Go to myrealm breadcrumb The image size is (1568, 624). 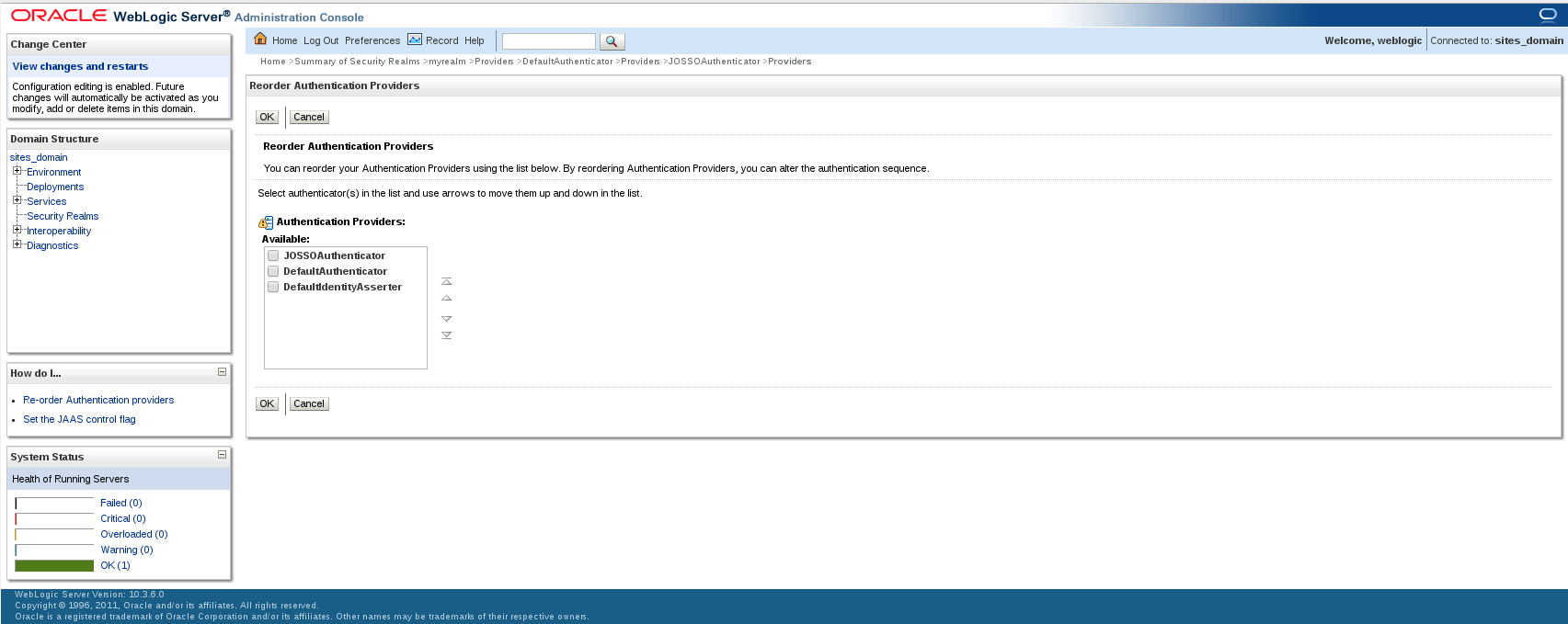coord(447,62)
